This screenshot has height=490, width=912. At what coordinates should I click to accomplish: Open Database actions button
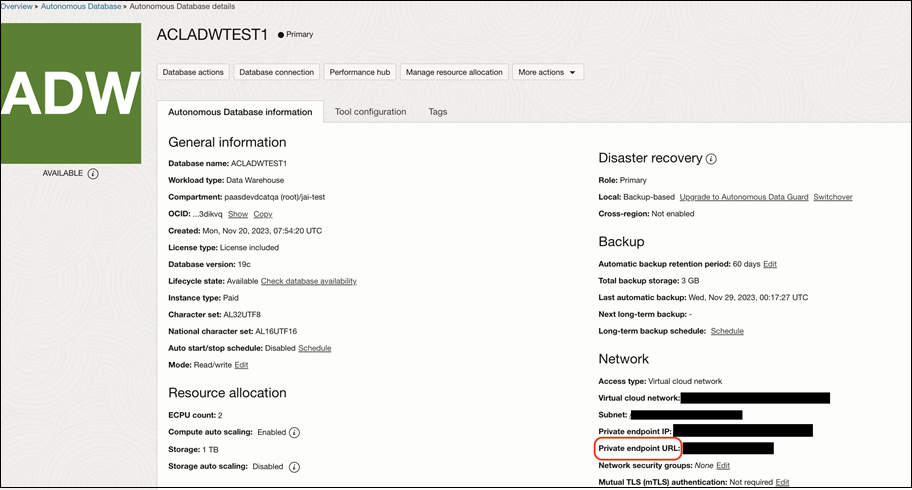(x=193, y=72)
